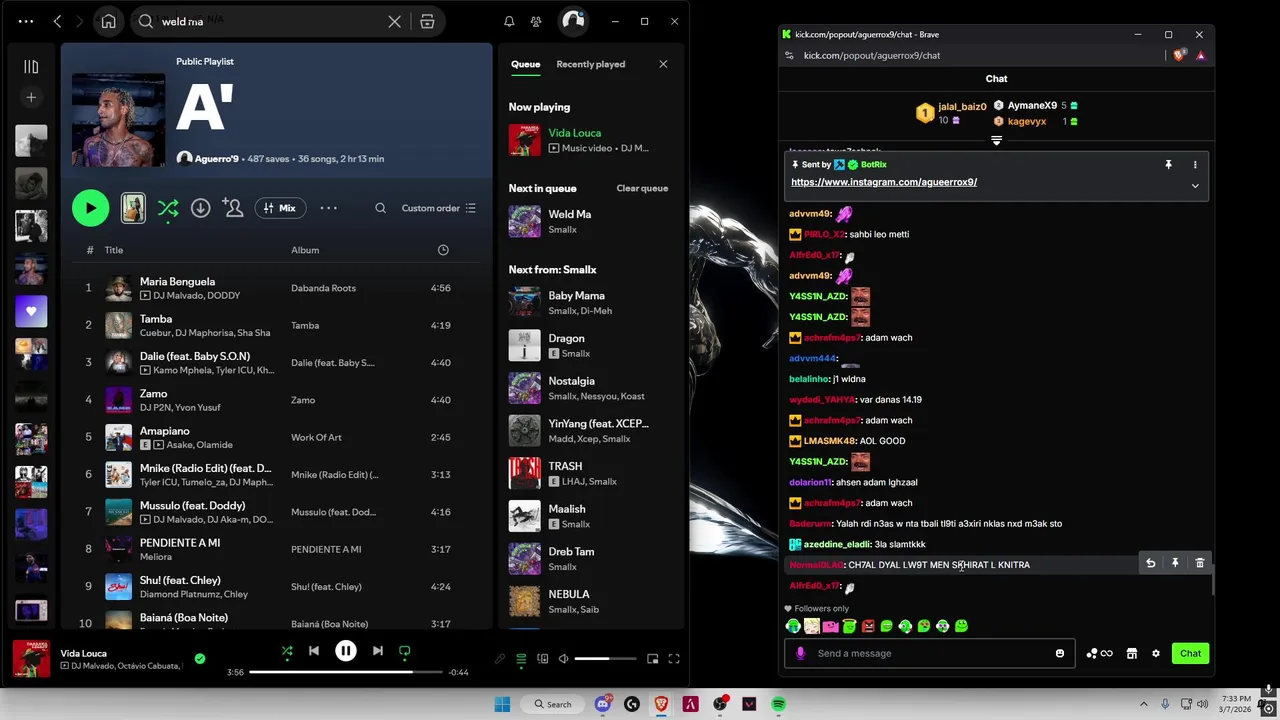Enter Spotify full screen mode
The width and height of the screenshot is (1280, 720).
click(x=674, y=659)
